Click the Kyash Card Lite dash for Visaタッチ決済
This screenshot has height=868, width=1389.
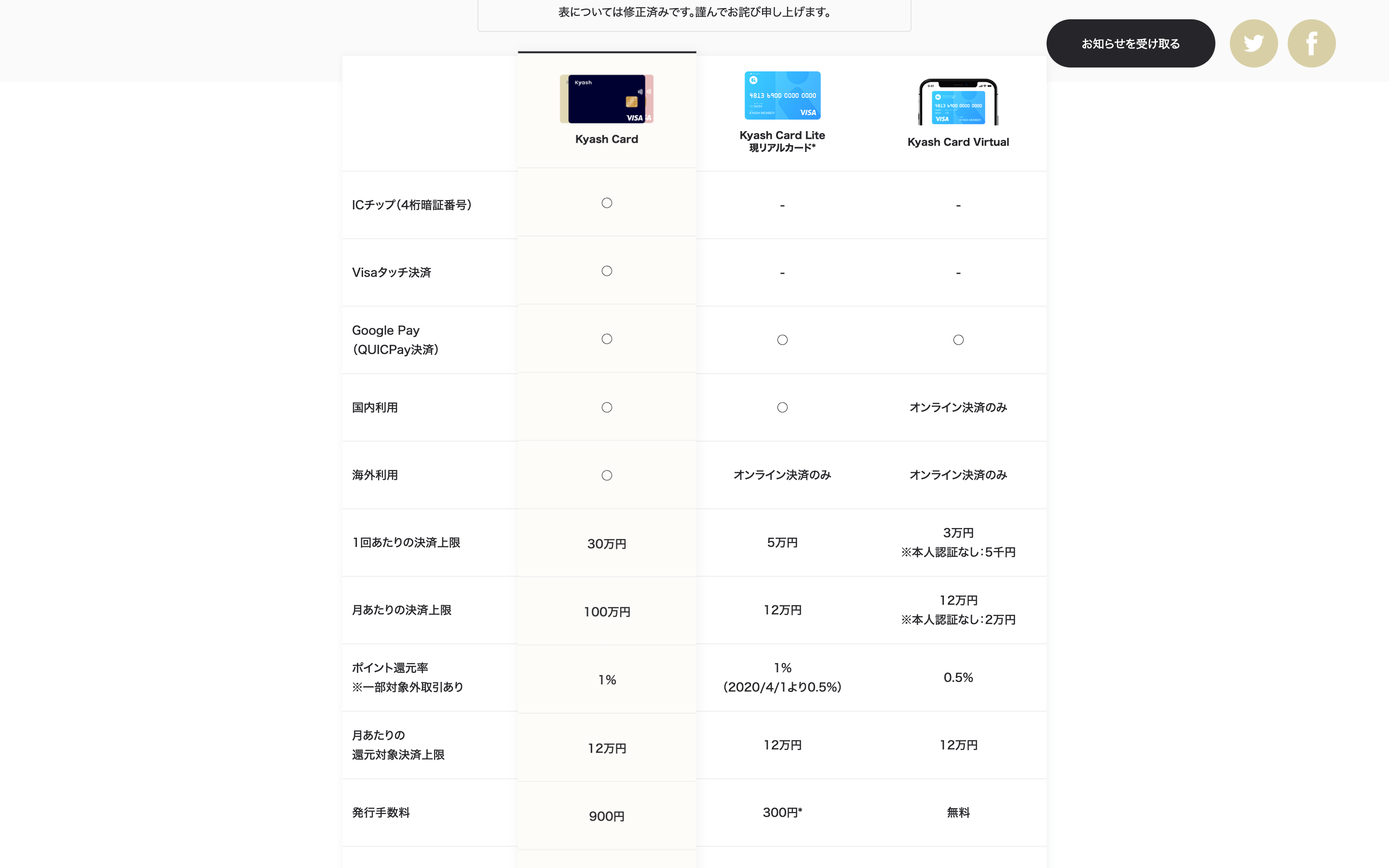[x=782, y=273]
